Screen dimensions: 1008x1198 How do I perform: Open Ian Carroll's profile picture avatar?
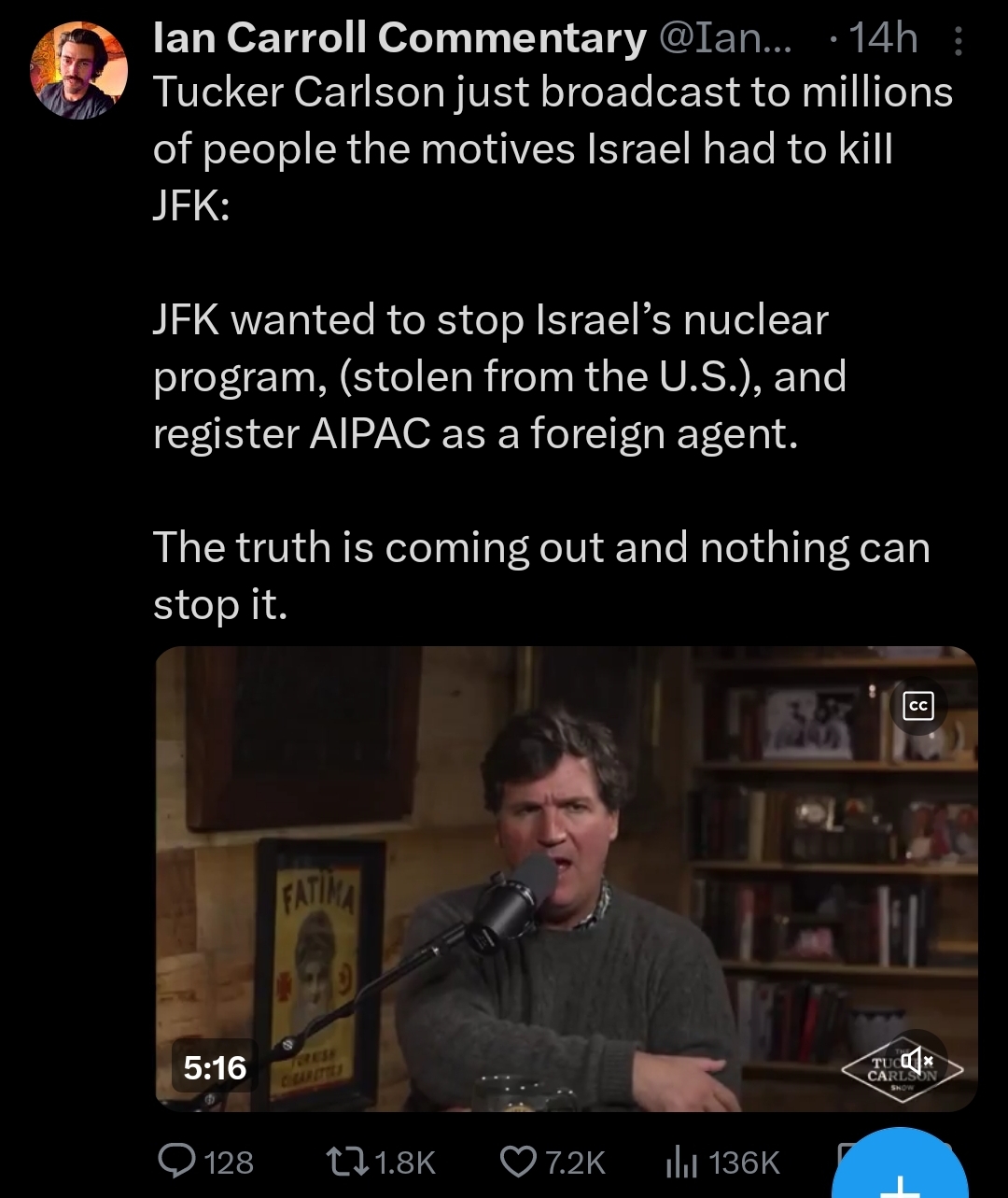click(78, 72)
